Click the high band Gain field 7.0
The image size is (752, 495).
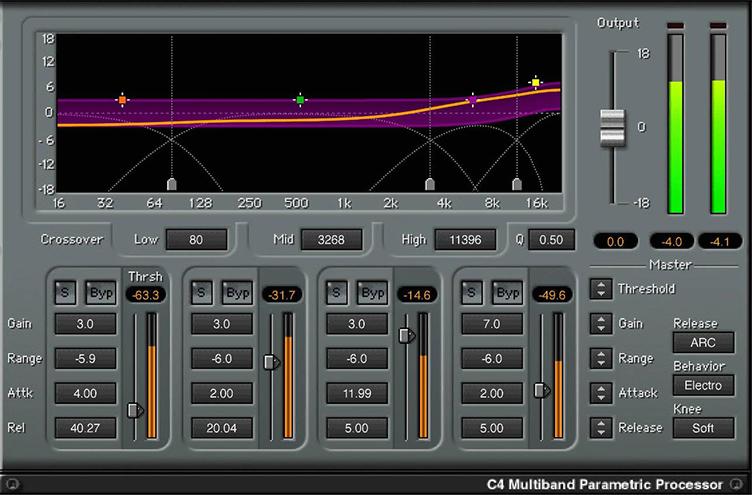492,324
